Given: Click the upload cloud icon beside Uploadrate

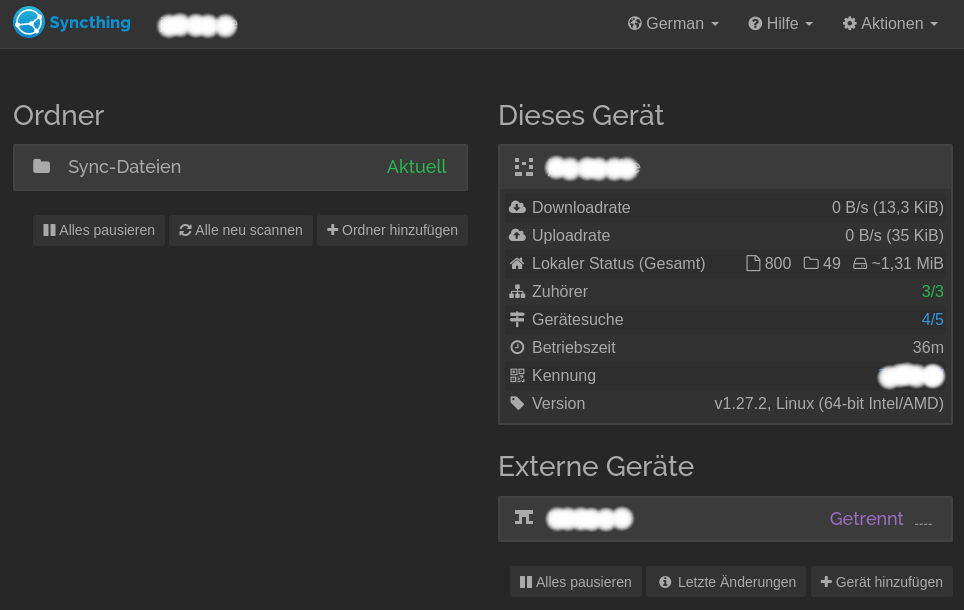Looking at the screenshot, I should pyautogui.click(x=517, y=236).
